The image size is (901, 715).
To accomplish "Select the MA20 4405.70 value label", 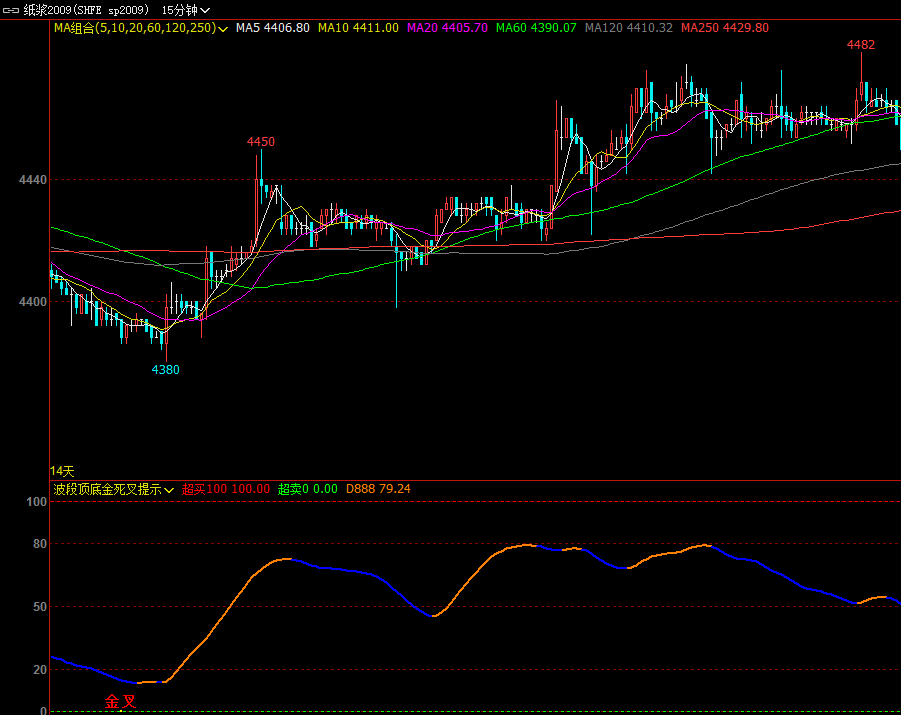I will pos(447,28).
